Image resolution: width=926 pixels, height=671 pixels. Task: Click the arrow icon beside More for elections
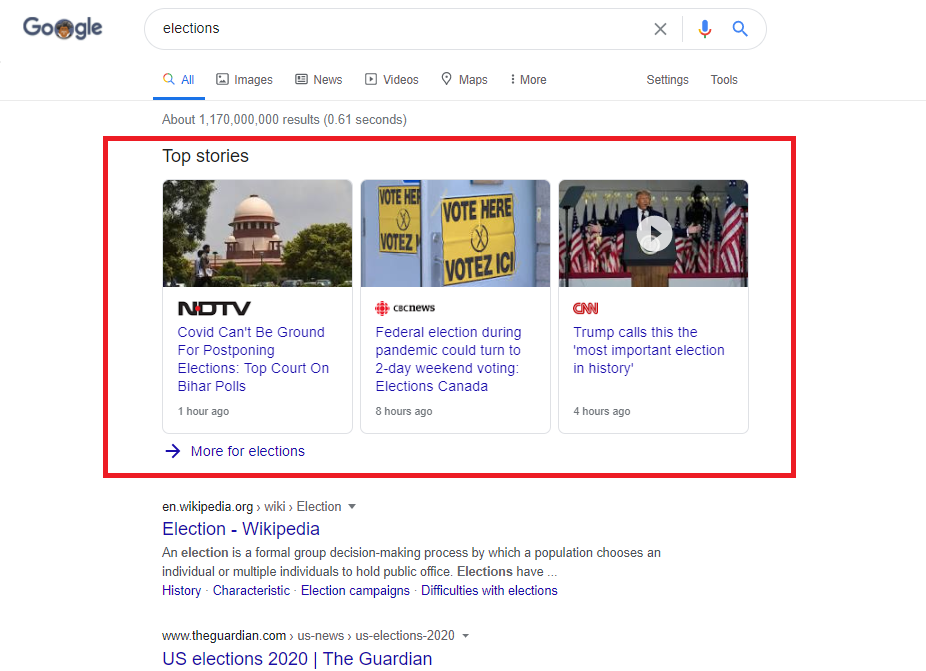tap(173, 451)
